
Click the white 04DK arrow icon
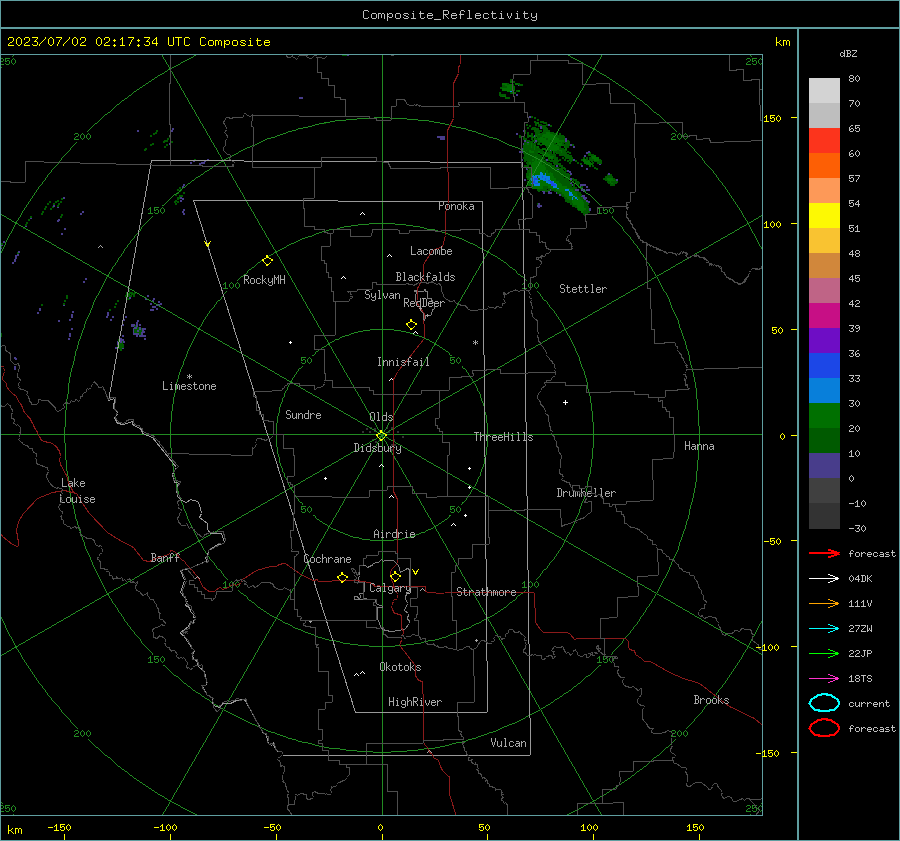point(824,578)
